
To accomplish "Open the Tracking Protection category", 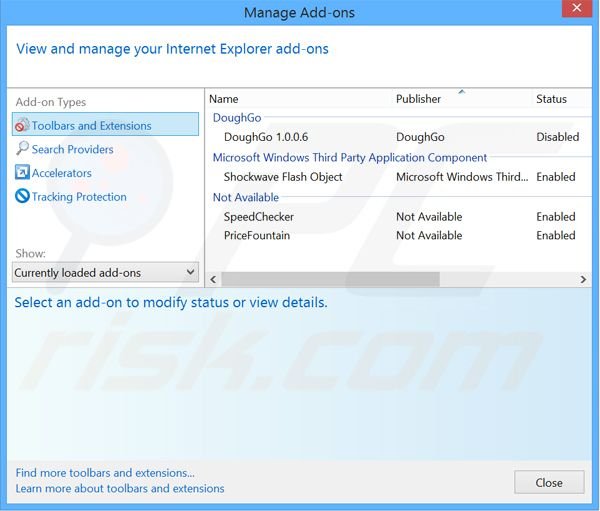I will pyautogui.click(x=79, y=197).
